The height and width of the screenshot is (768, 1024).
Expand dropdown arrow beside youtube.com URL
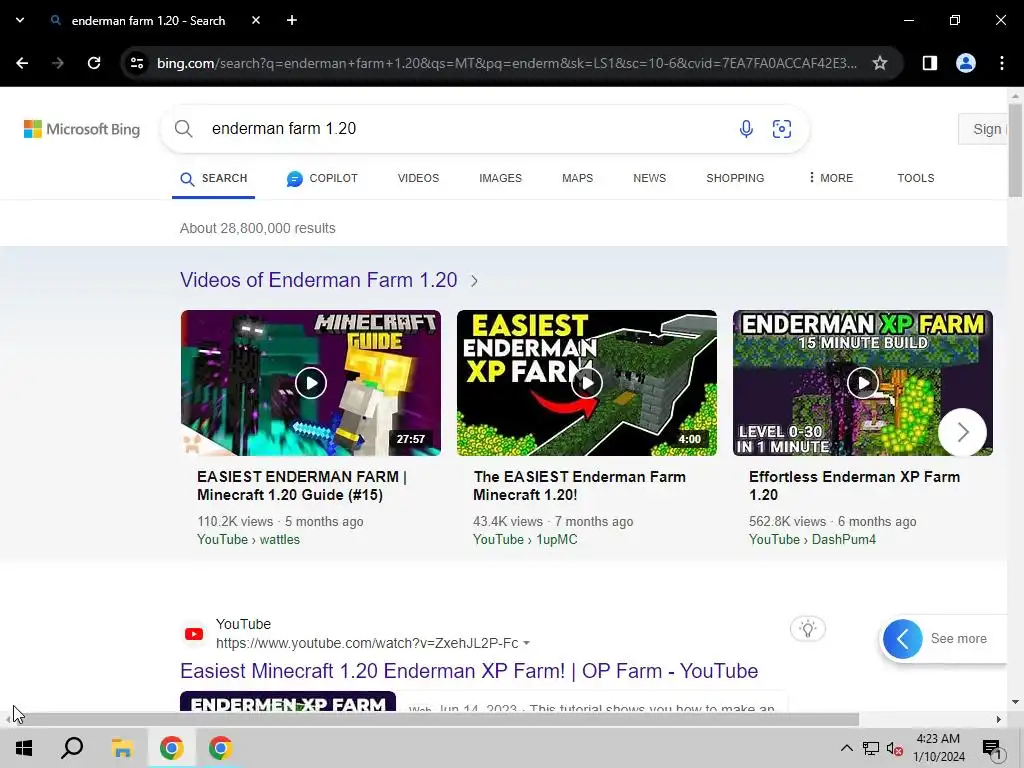pos(526,643)
